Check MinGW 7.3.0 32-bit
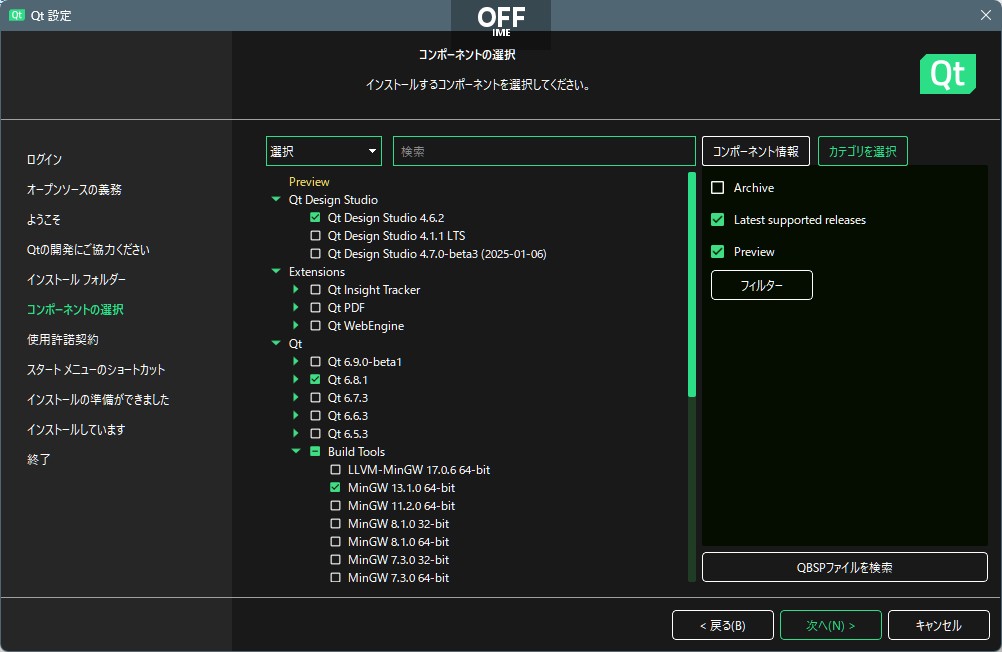 [x=335, y=559]
